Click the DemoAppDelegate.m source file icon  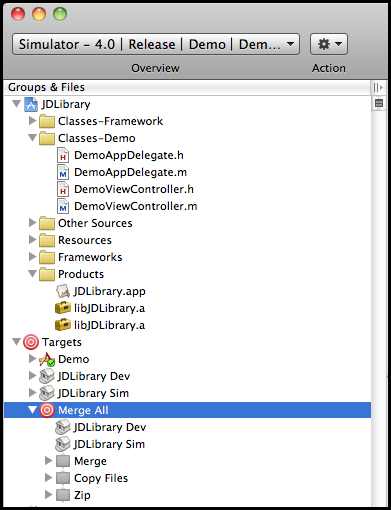[x=63, y=172]
